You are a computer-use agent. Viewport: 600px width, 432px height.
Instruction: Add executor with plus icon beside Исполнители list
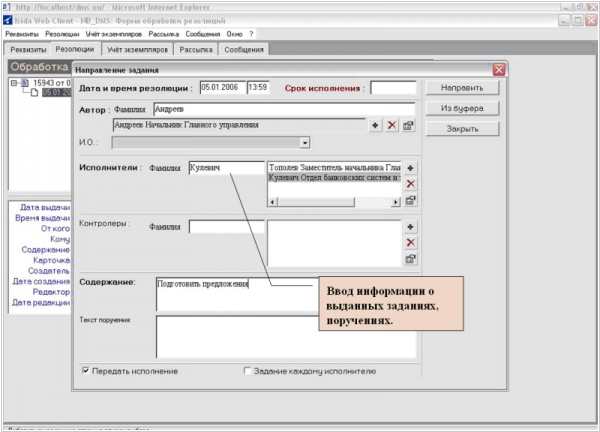pos(410,168)
